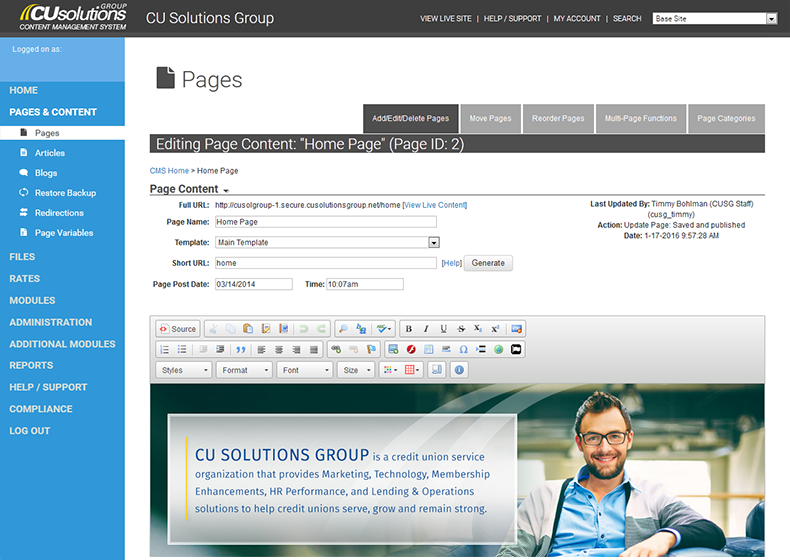Open the Format dropdown
This screenshot has height=560, width=790.
click(x=244, y=370)
